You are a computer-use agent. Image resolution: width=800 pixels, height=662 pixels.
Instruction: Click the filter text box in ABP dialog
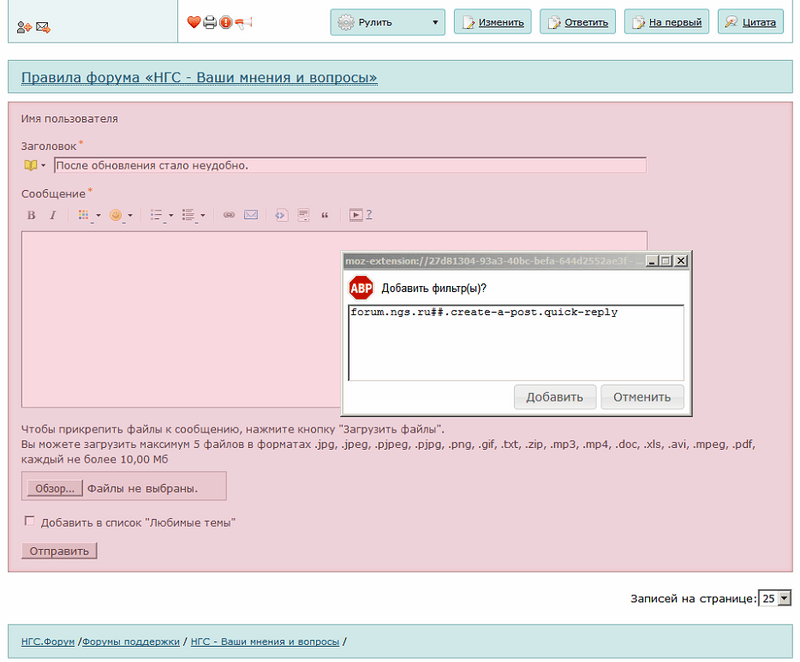[x=516, y=343]
